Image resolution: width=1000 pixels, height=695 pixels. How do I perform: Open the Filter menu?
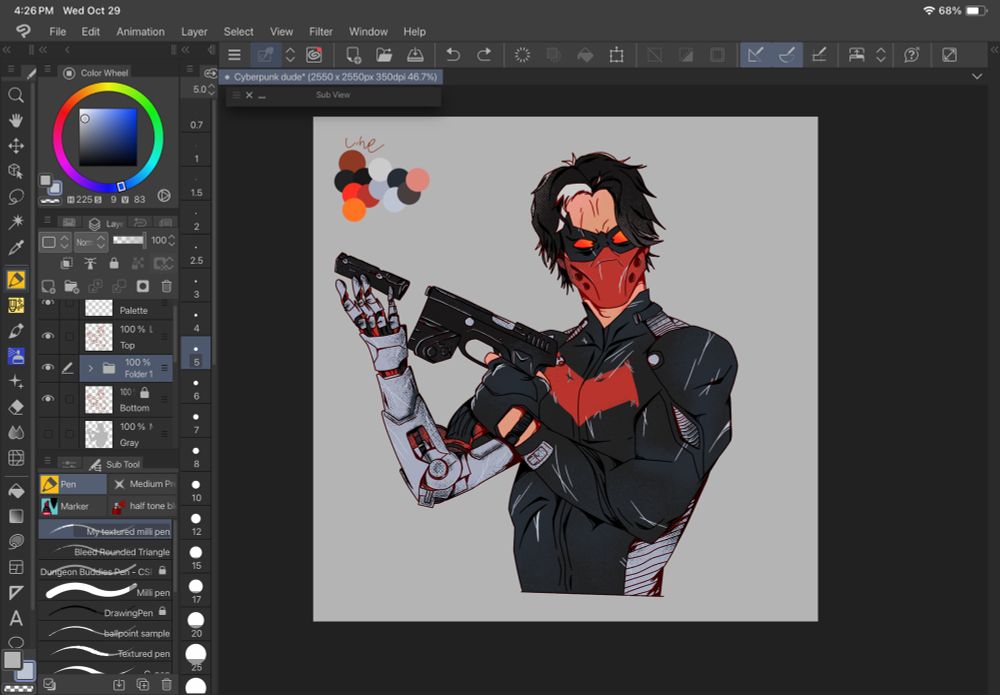[x=321, y=32]
